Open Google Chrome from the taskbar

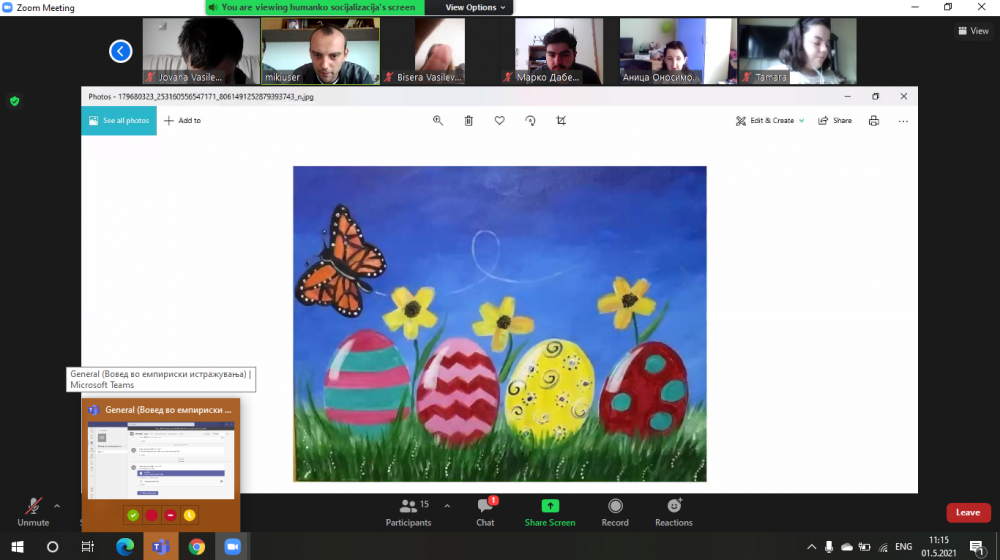pos(197,547)
